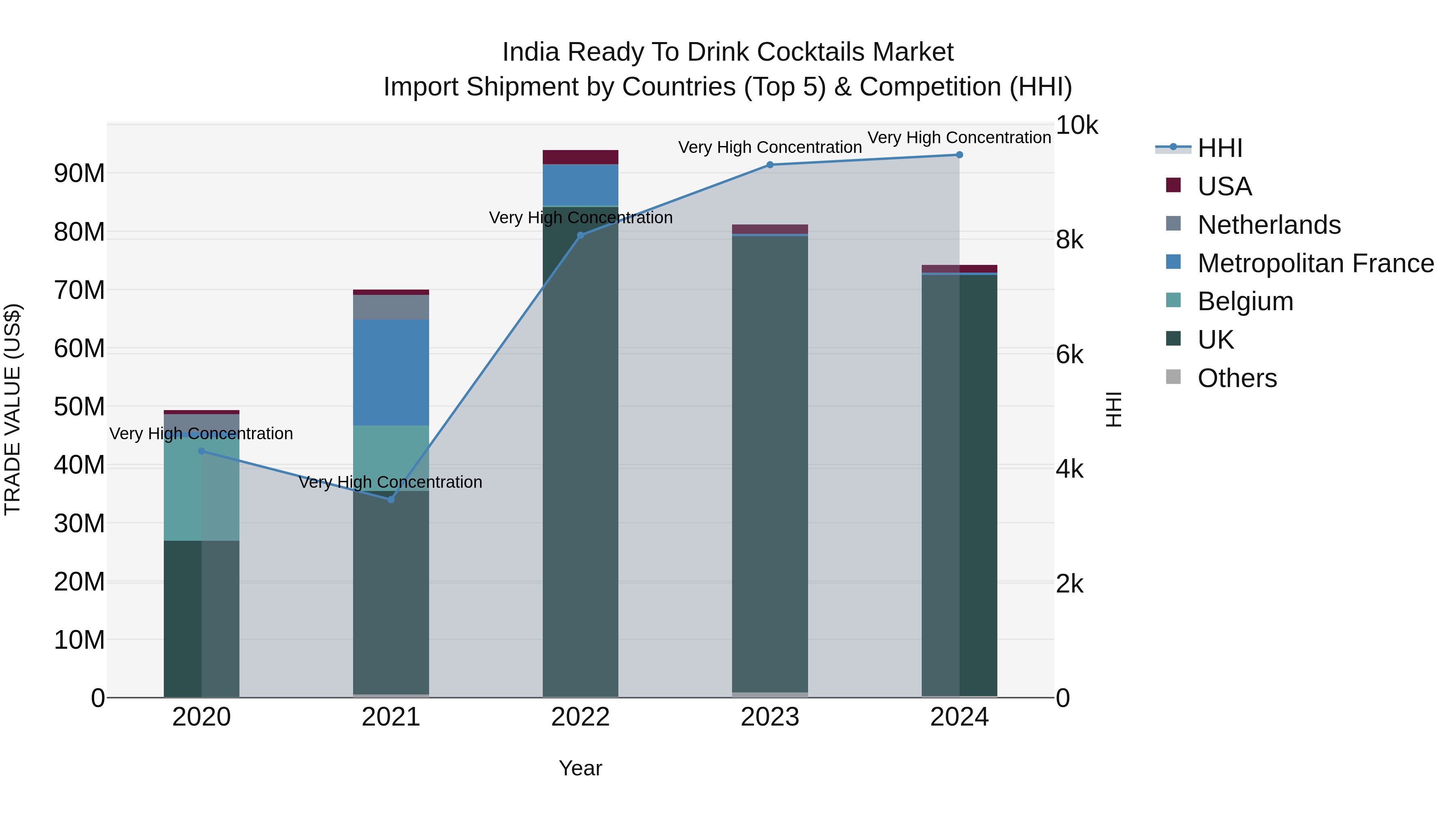Click the 2024 Very High Concentration annotation
Image resolution: width=1456 pixels, height=819 pixels.
click(959, 138)
